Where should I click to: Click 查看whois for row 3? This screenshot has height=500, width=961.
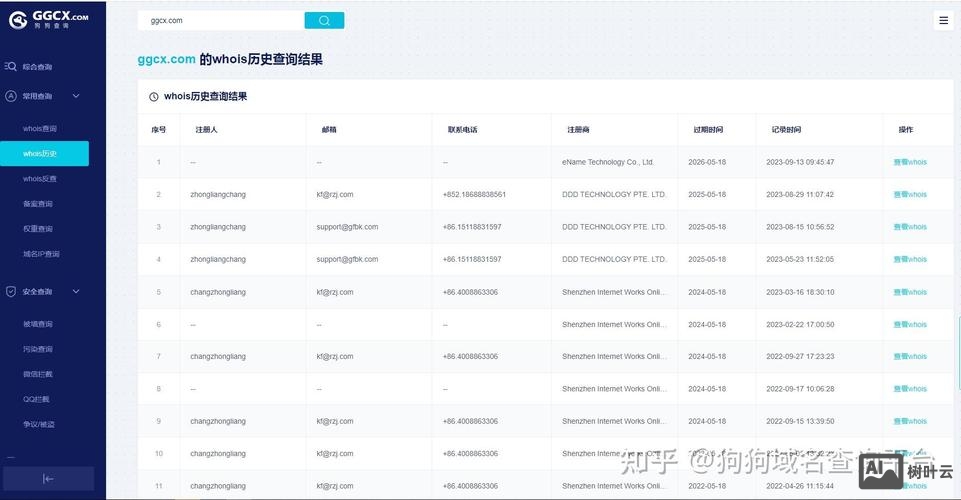[x=910, y=227]
